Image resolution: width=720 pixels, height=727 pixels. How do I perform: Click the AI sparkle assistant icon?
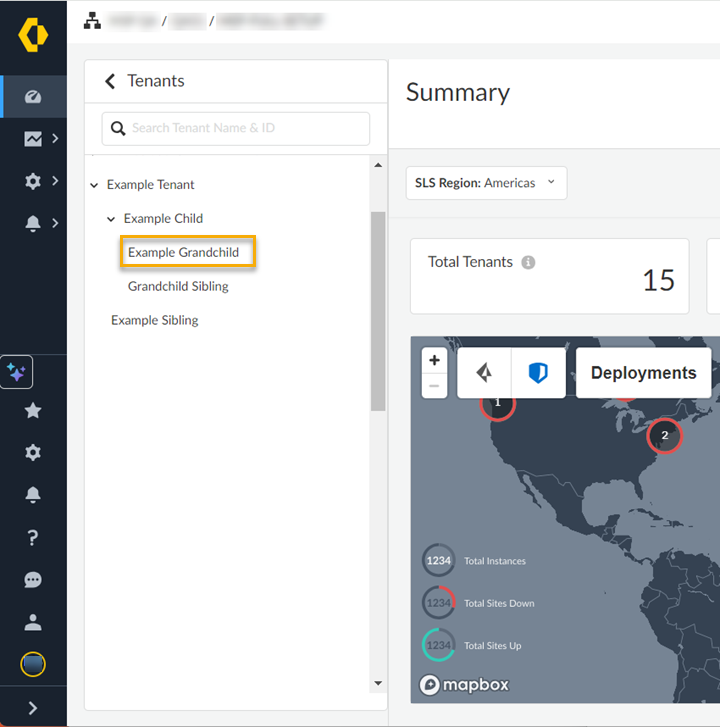[17, 372]
